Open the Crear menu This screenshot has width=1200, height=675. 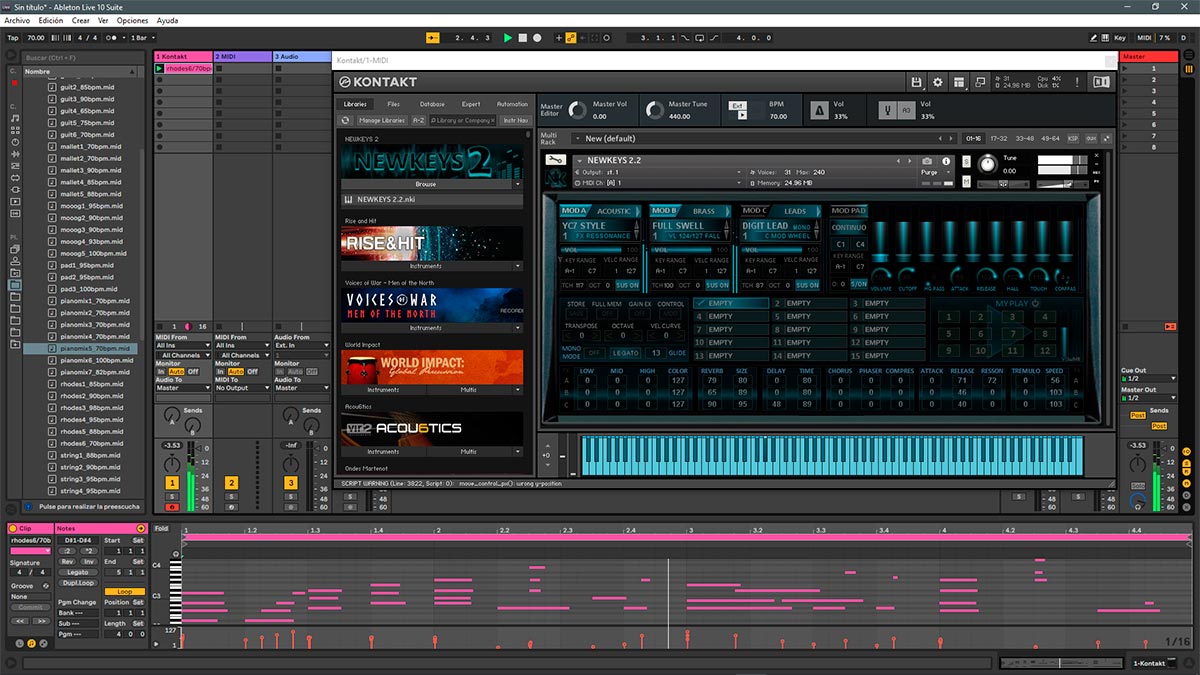pos(80,20)
